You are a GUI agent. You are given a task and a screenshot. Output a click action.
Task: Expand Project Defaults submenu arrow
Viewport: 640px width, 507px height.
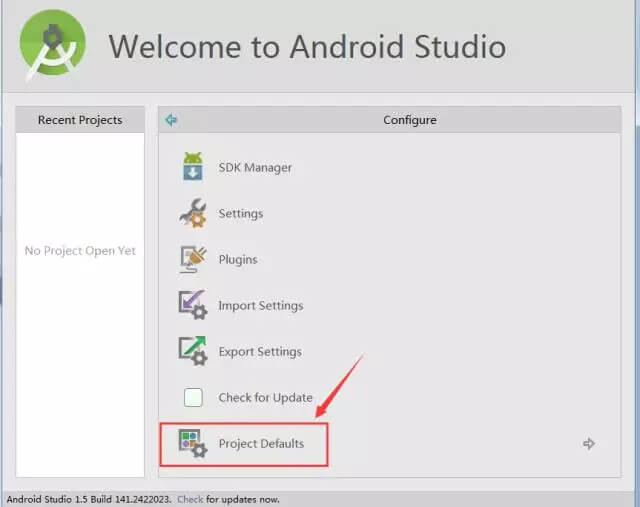point(589,443)
